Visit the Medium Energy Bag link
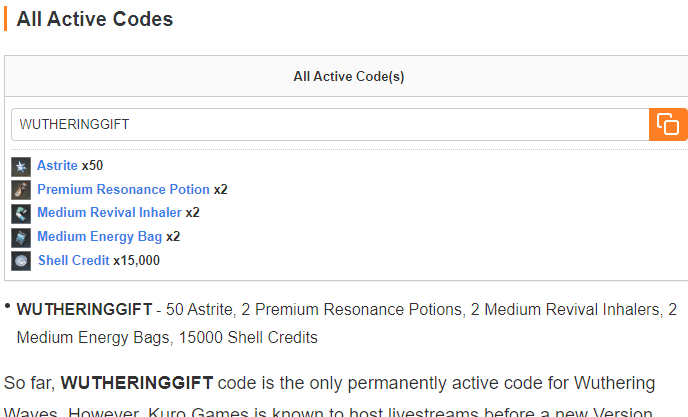Screen dimensions: 688x417 [x=99, y=237]
